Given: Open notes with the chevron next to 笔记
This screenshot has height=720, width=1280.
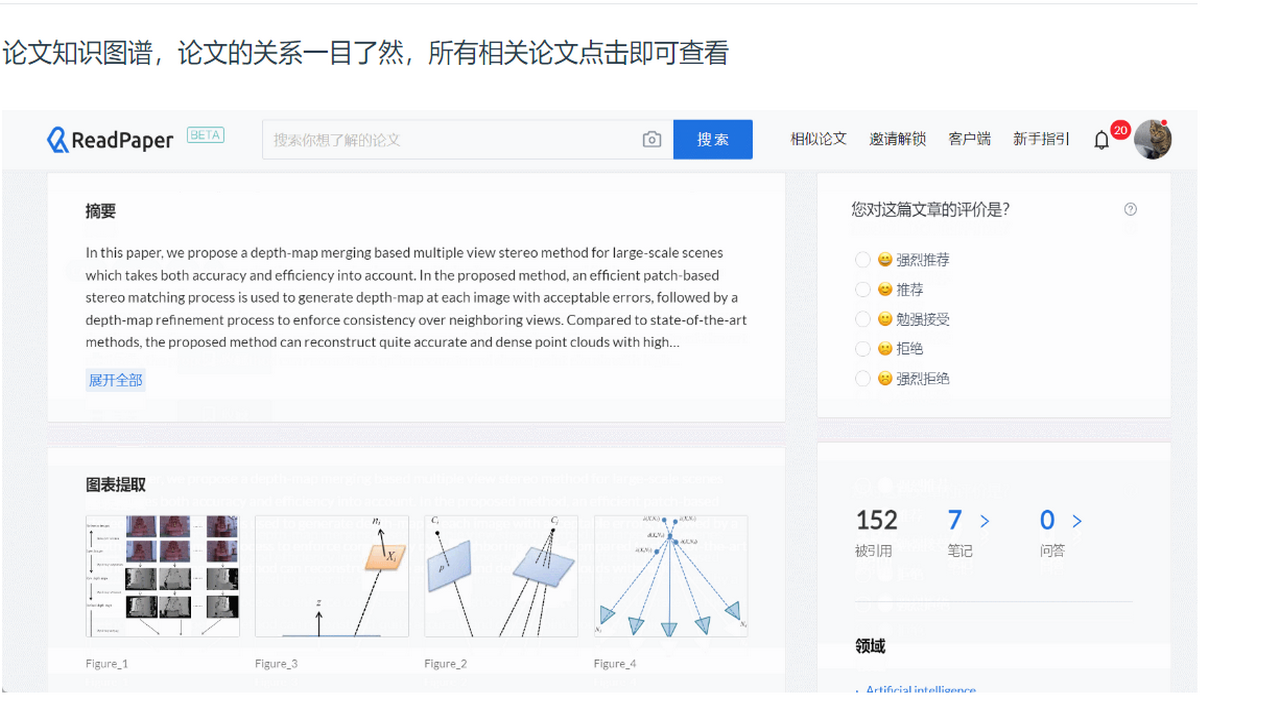Looking at the screenshot, I should (983, 520).
